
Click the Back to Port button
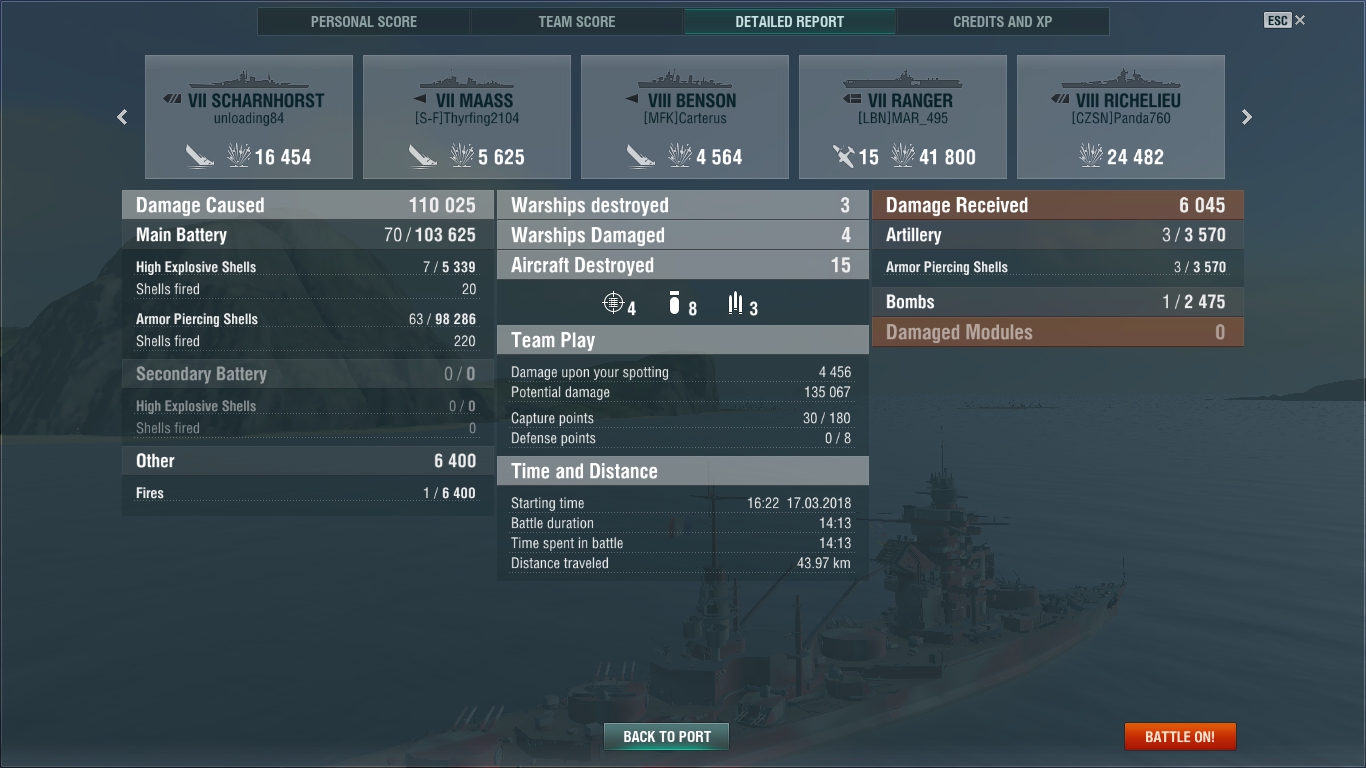click(x=667, y=737)
